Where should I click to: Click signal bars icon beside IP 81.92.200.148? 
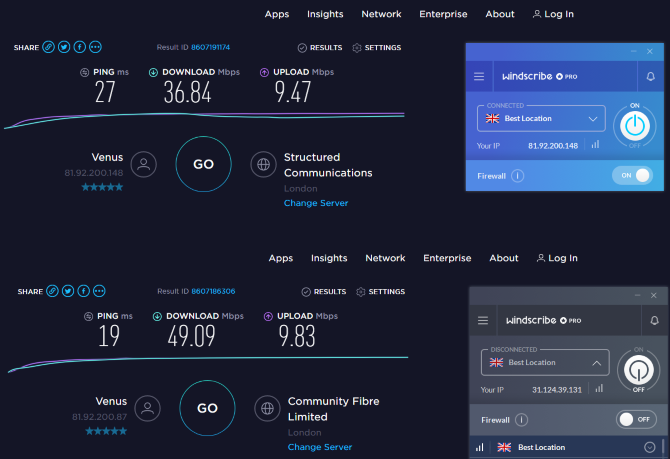pos(595,144)
